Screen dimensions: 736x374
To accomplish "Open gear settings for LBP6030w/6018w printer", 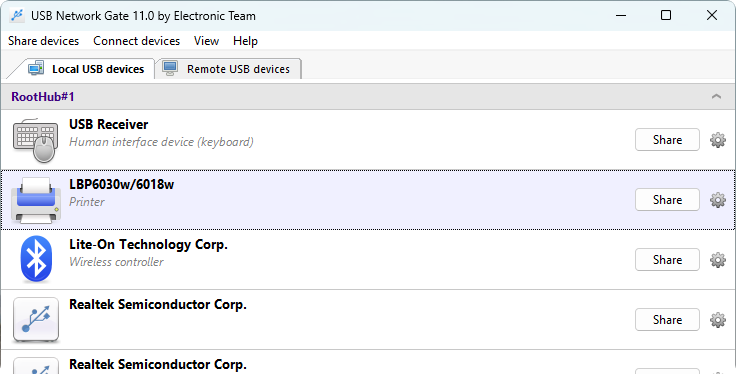I will point(717,200).
